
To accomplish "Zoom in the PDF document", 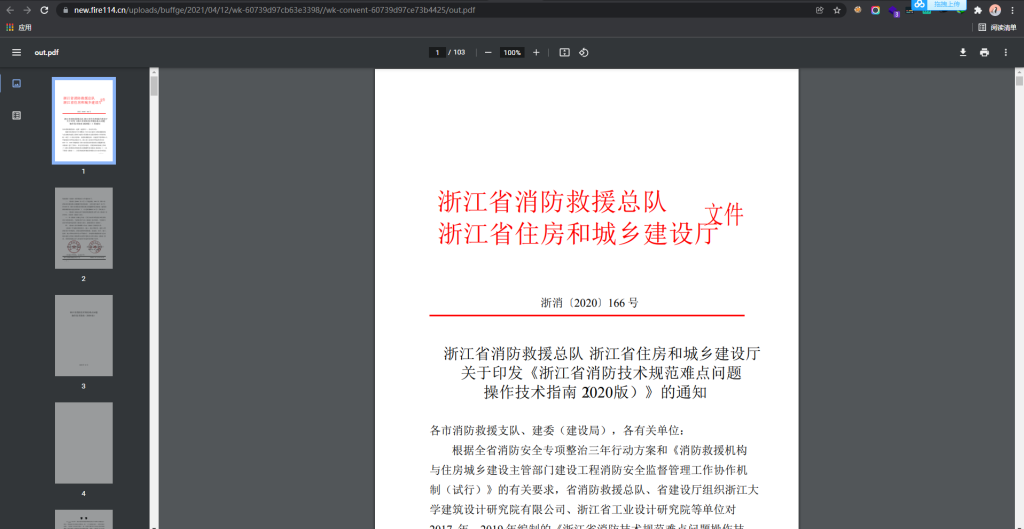I will (536, 52).
